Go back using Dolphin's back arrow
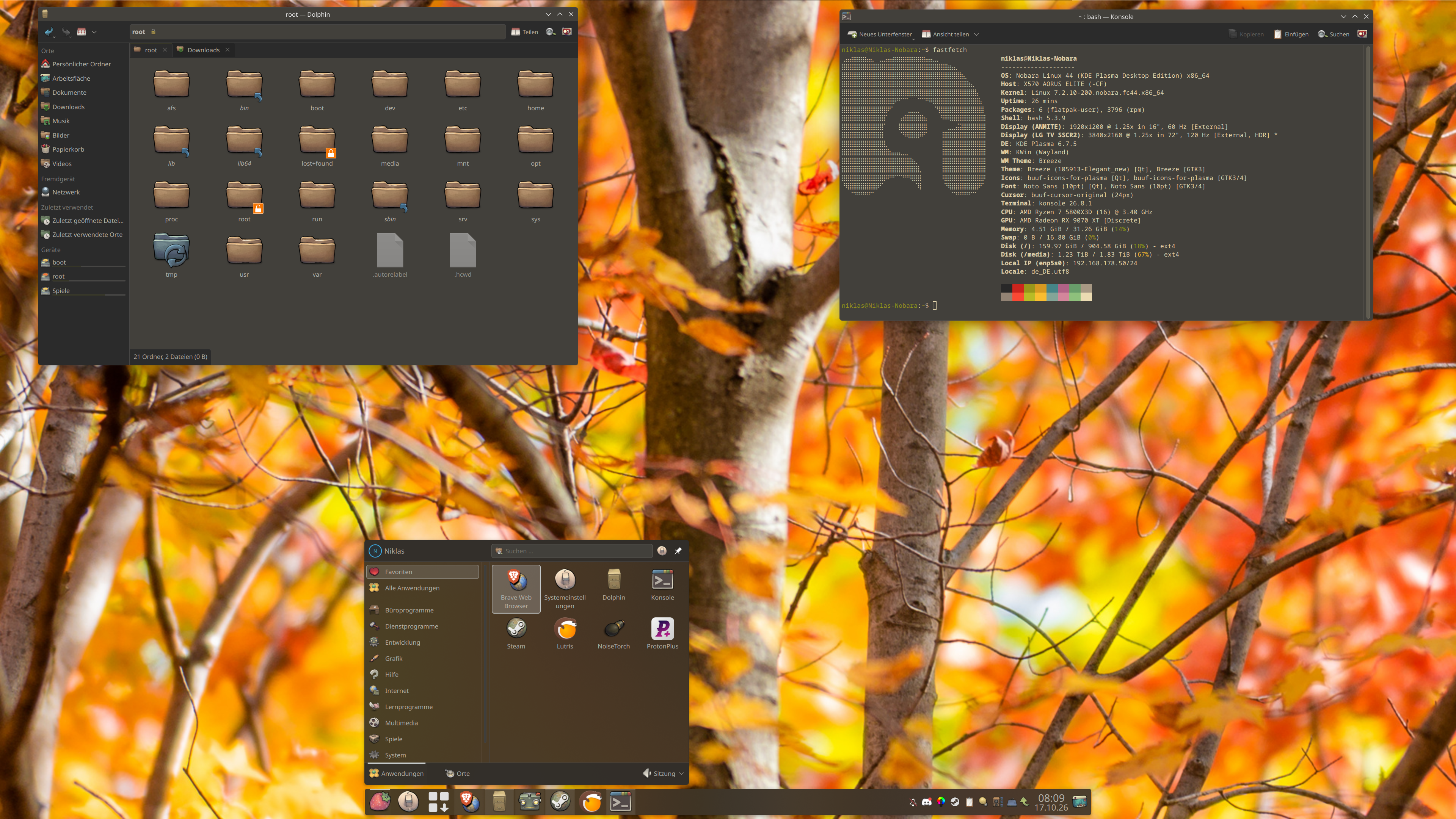The width and height of the screenshot is (1456, 819). [x=49, y=32]
